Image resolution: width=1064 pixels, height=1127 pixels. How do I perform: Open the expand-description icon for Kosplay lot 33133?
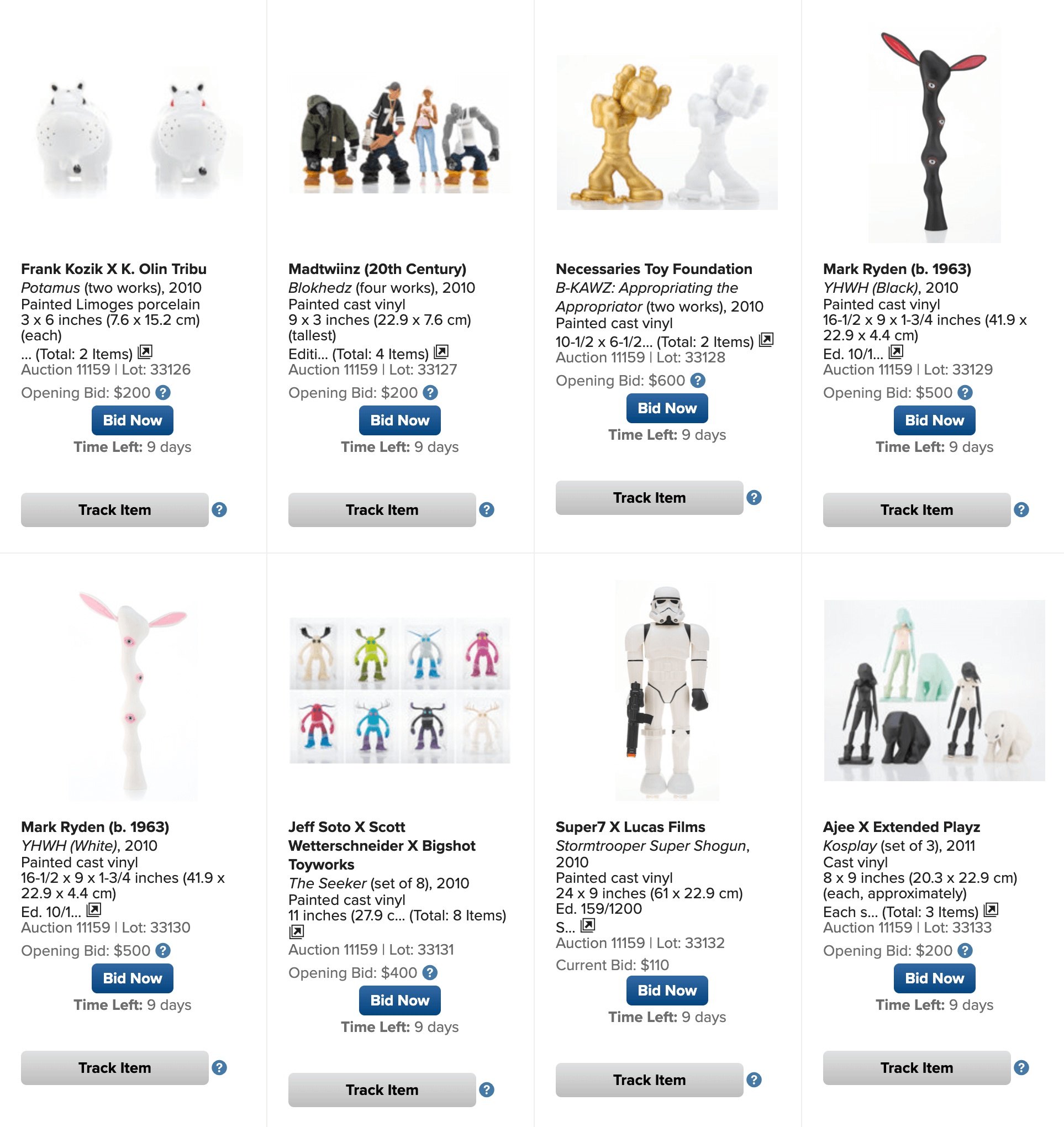[x=991, y=910]
